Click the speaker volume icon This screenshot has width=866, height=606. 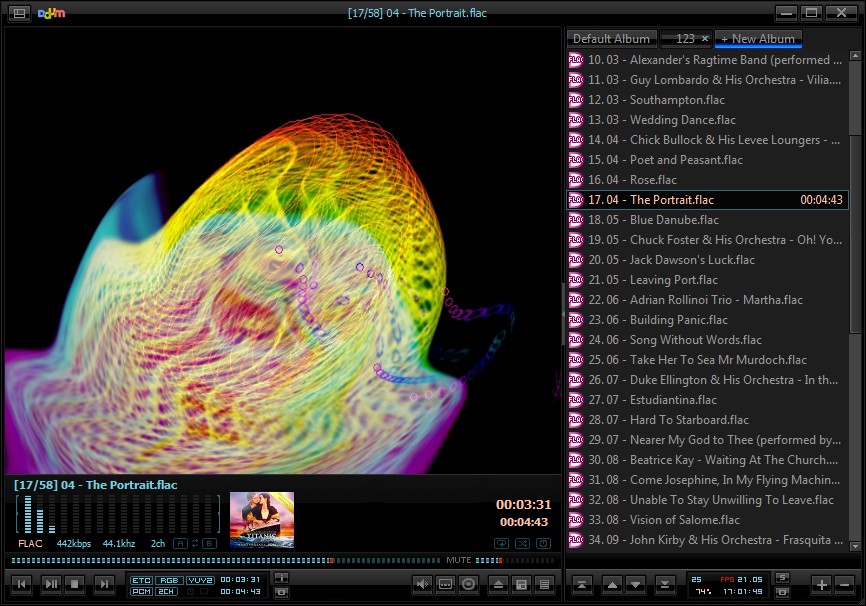click(423, 584)
